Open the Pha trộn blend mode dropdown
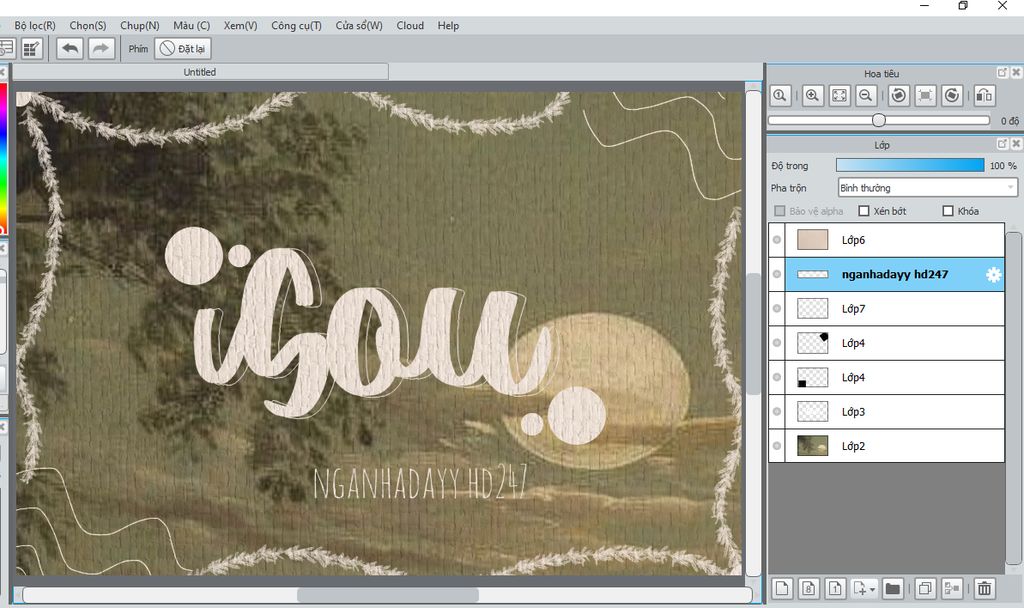1024x608 pixels. tap(927, 188)
